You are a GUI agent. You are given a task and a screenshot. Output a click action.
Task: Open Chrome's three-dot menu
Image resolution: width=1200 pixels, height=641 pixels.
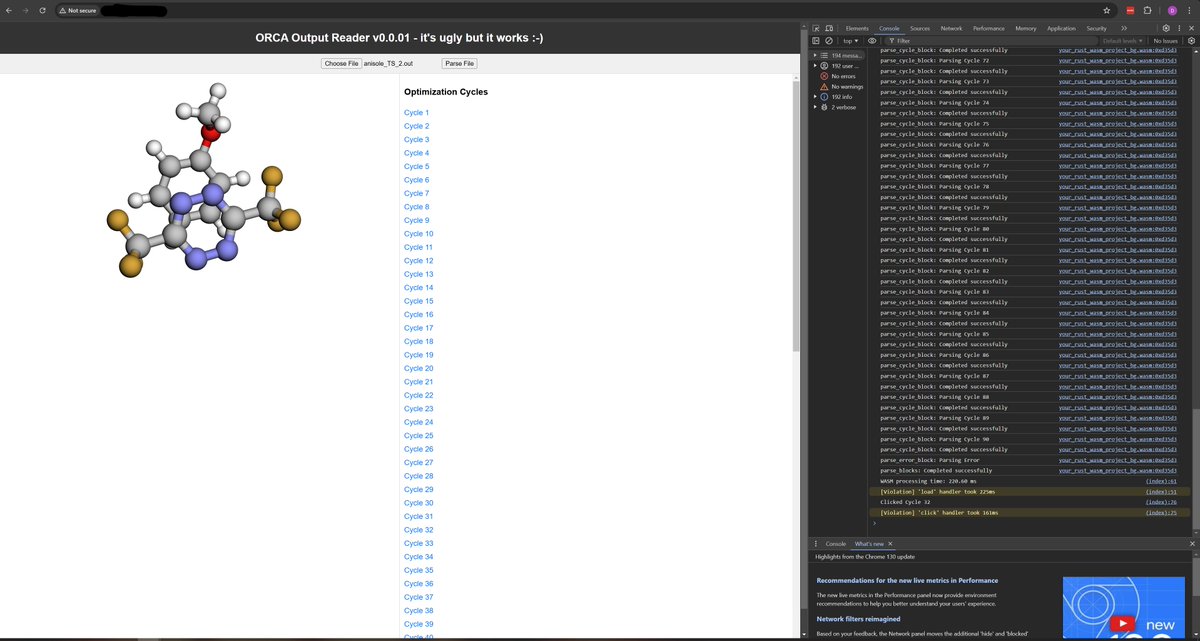pyautogui.click(x=1190, y=10)
